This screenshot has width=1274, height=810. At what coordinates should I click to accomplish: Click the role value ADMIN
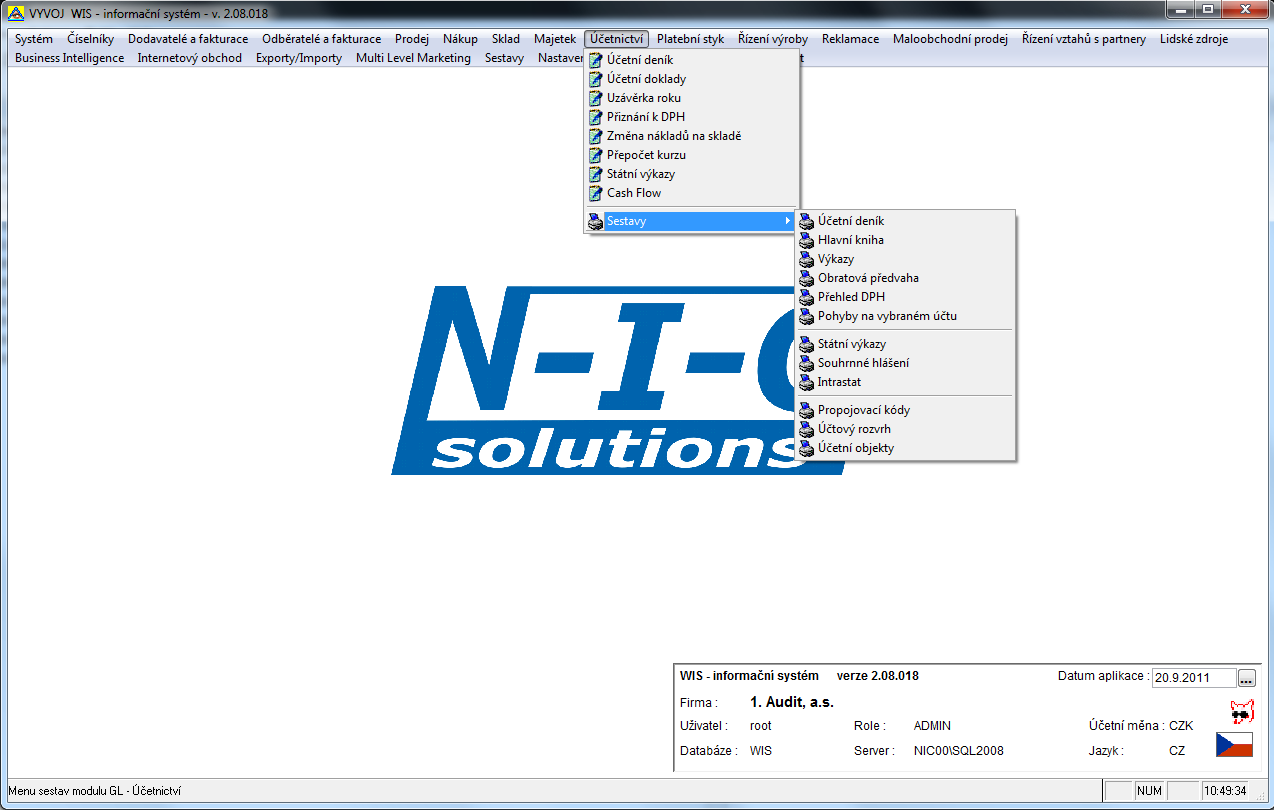[x=932, y=726]
